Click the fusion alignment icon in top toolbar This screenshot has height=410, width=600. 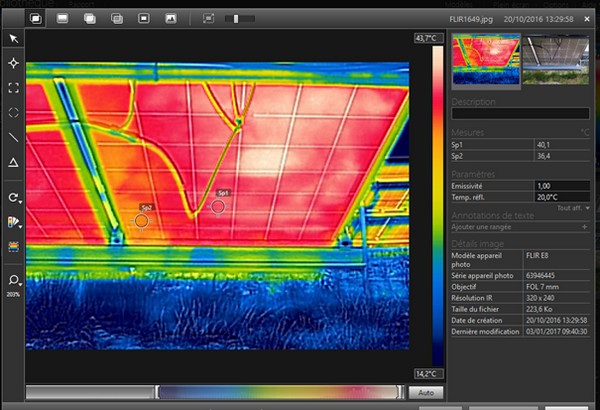click(209, 18)
